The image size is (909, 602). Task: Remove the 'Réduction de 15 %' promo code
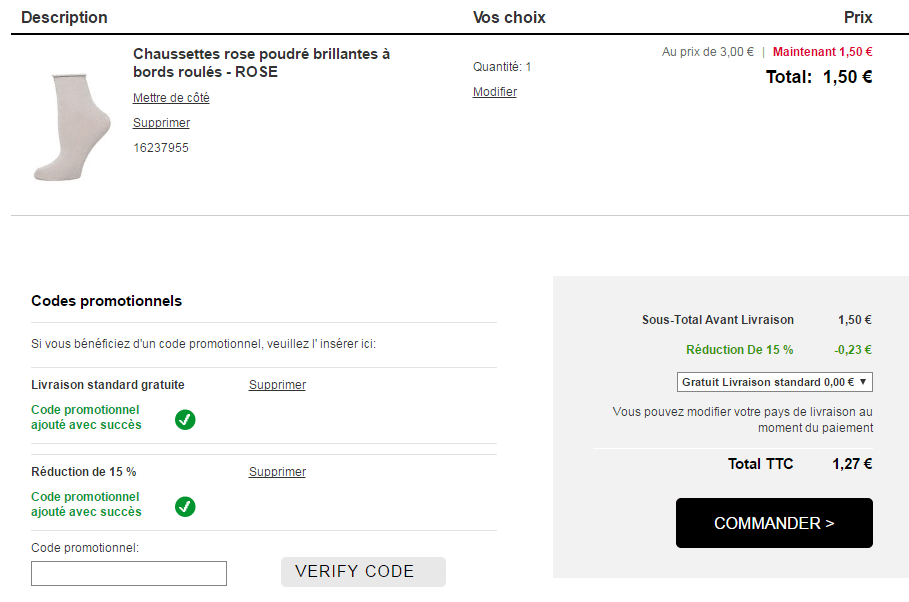point(277,472)
